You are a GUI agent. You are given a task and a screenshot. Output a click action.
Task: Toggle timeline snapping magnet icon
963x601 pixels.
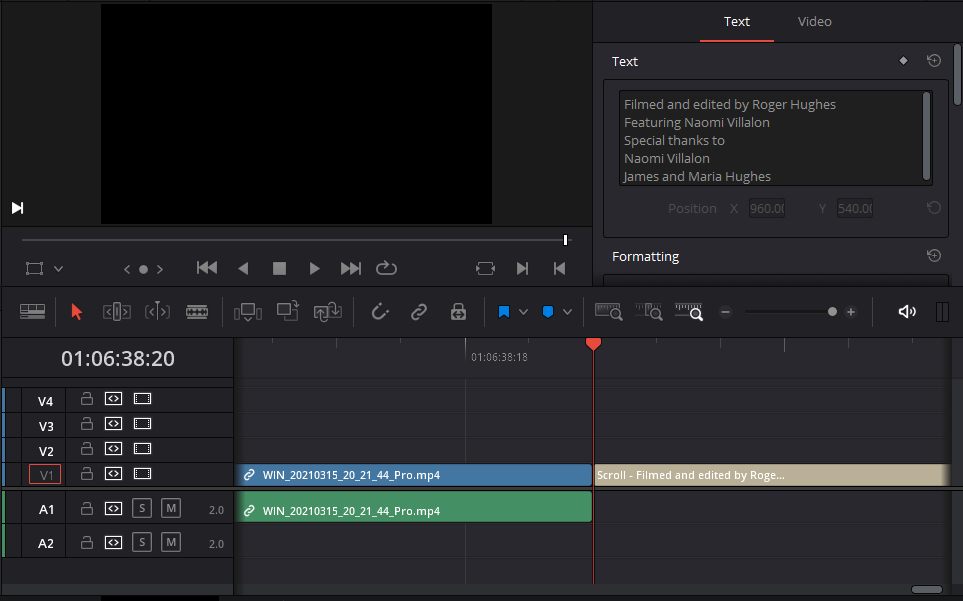[380, 312]
